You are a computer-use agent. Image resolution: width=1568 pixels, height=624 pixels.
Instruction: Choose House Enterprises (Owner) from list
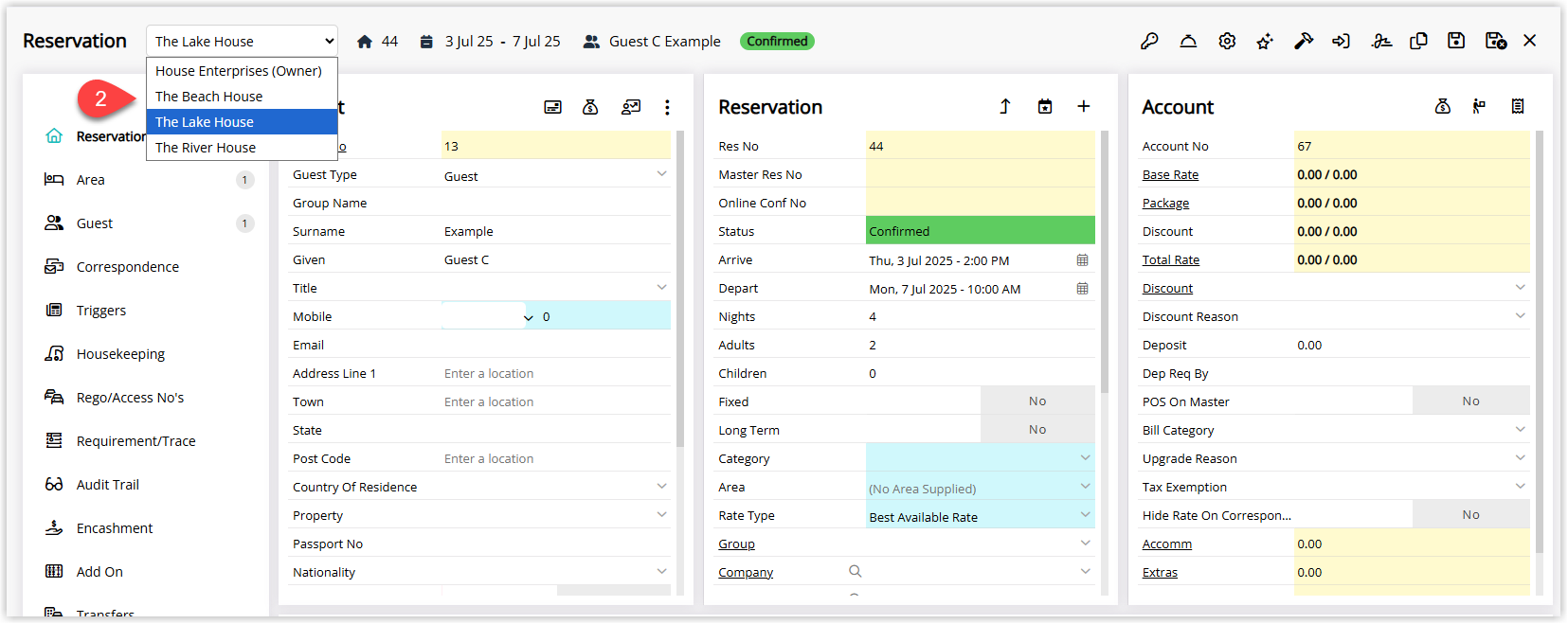[x=242, y=71]
